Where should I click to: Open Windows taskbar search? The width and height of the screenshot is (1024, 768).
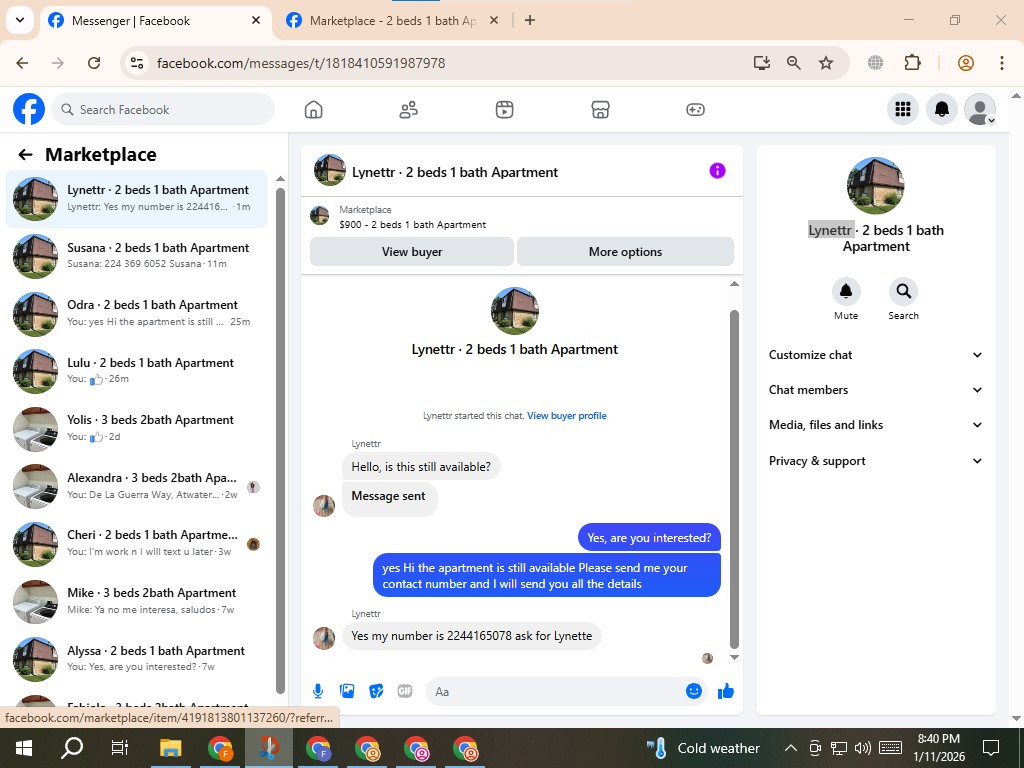coord(72,748)
